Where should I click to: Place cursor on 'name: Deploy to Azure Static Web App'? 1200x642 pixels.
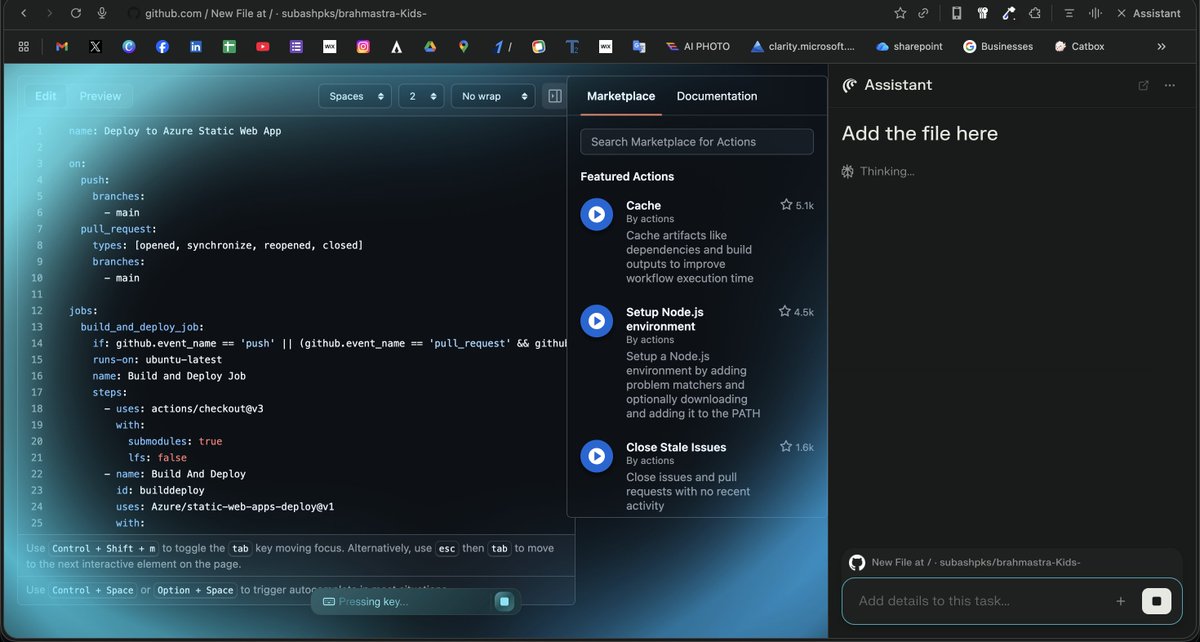coord(175,130)
